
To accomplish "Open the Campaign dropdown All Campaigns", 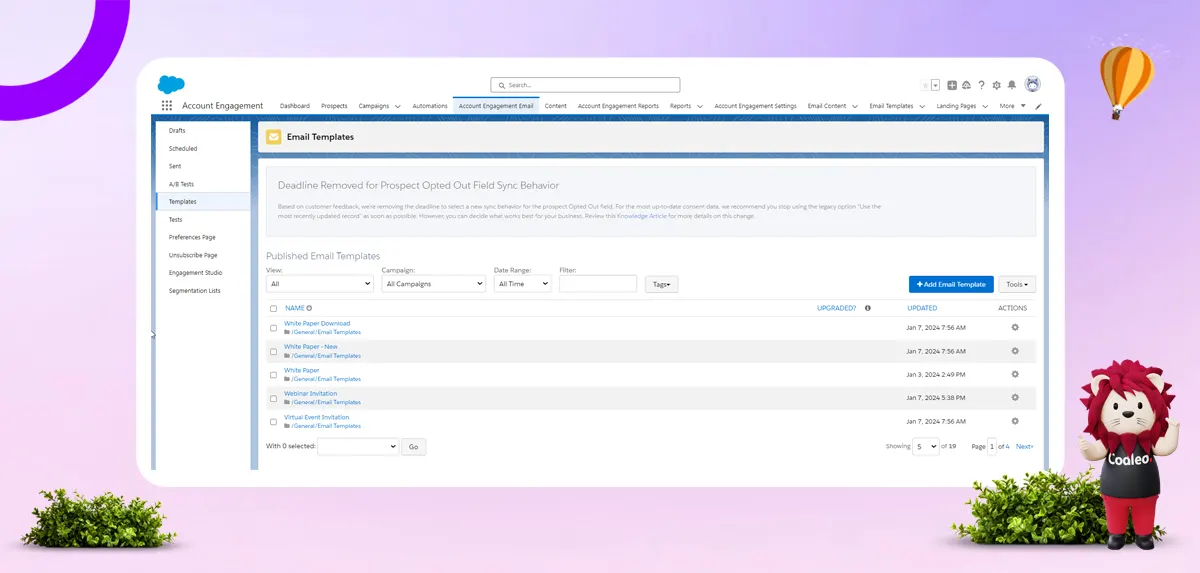I will tap(433, 284).
